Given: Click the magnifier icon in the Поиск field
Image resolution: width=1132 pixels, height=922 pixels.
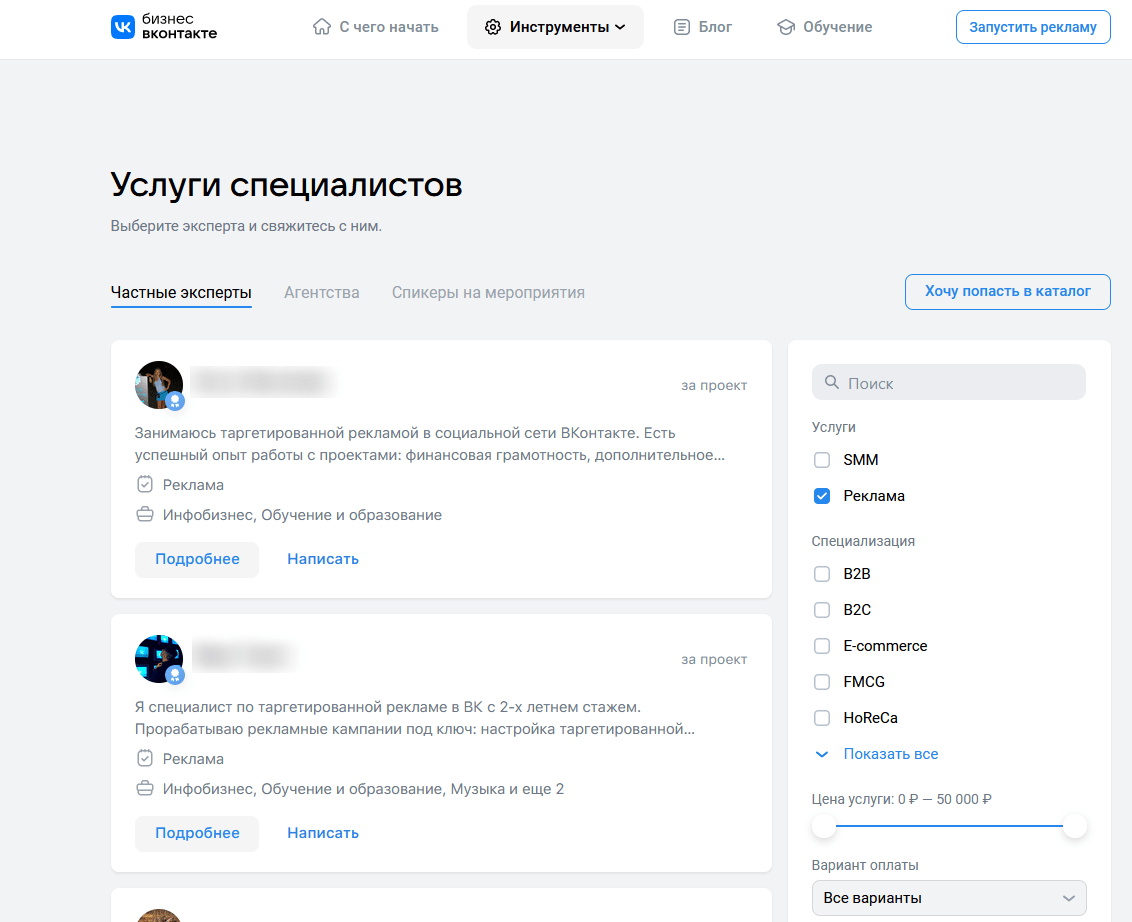Looking at the screenshot, I should tap(832, 383).
